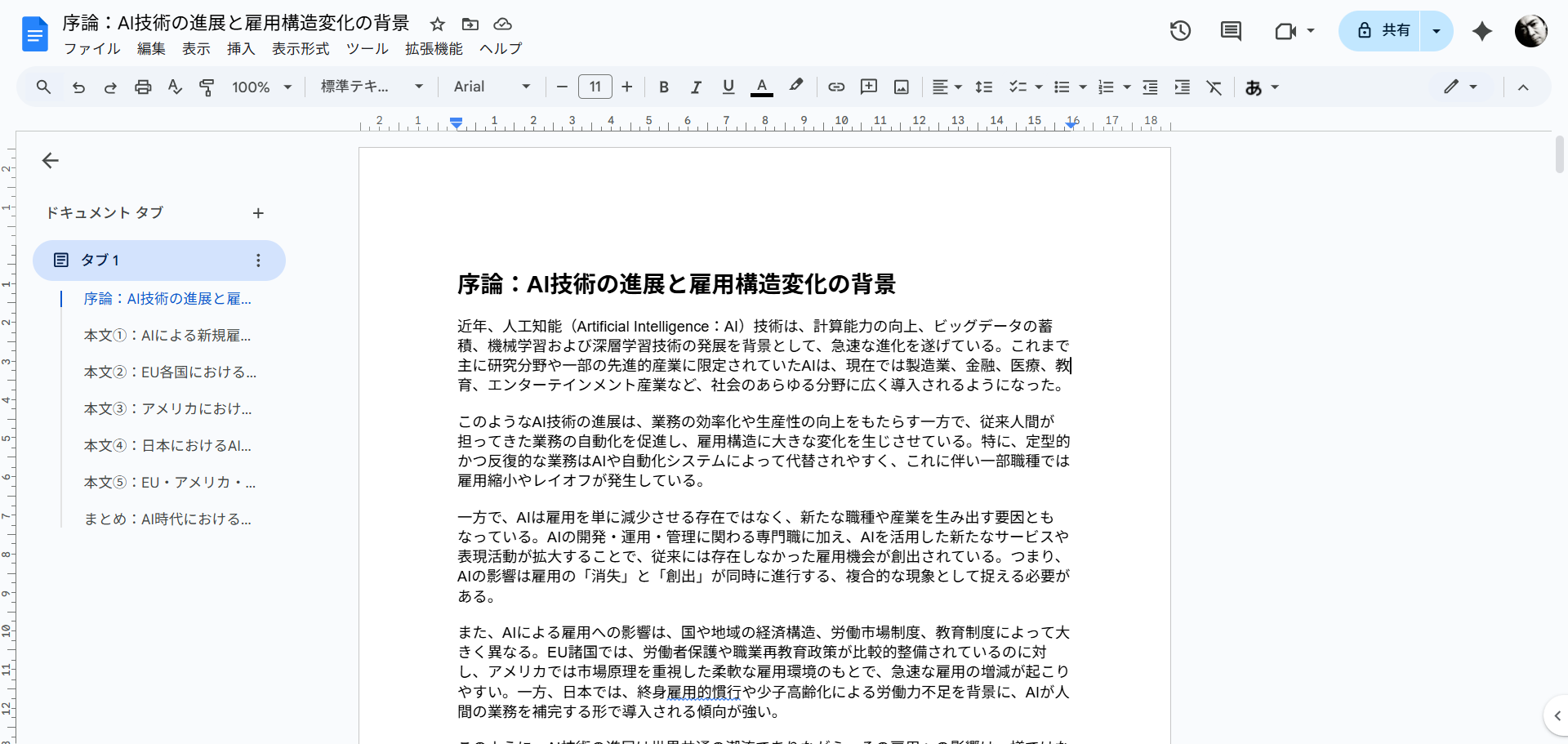Click the Gemini sparkle icon
Screen dimensions: 1568x744
point(1481,31)
